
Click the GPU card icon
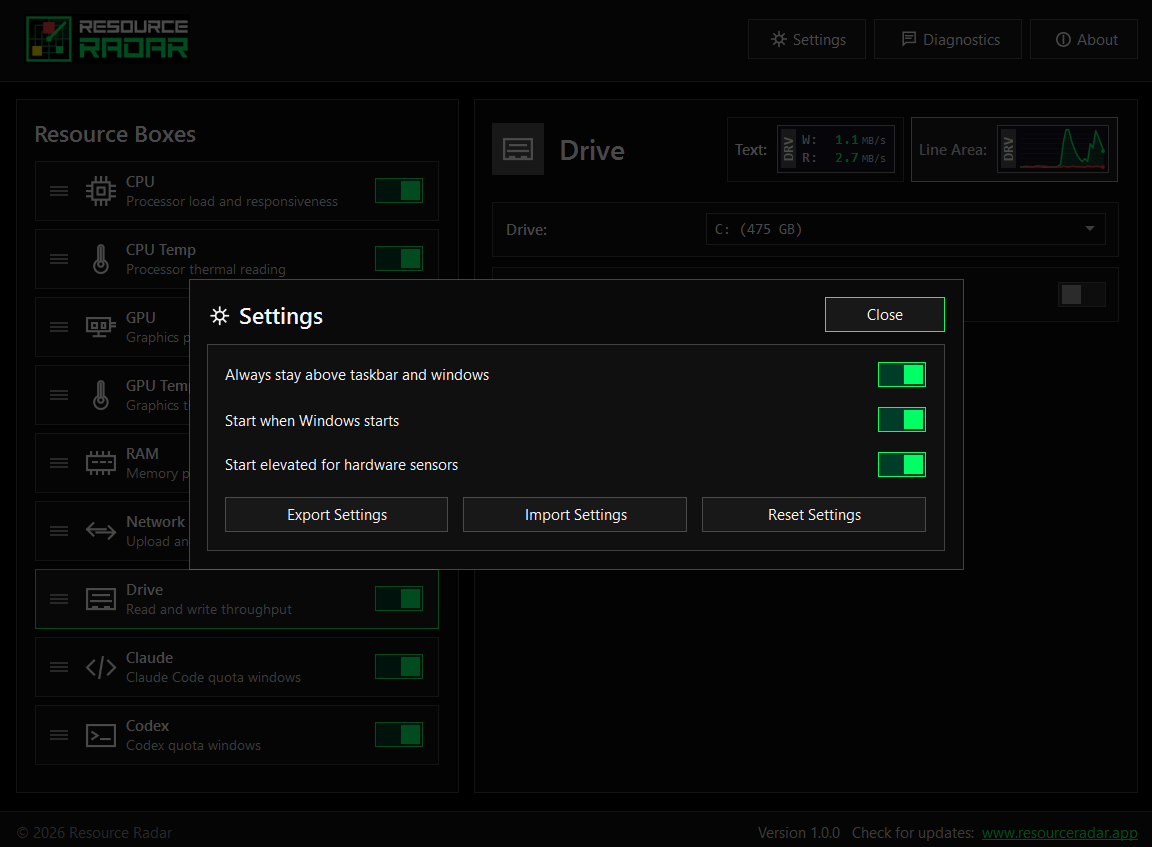[x=101, y=327]
